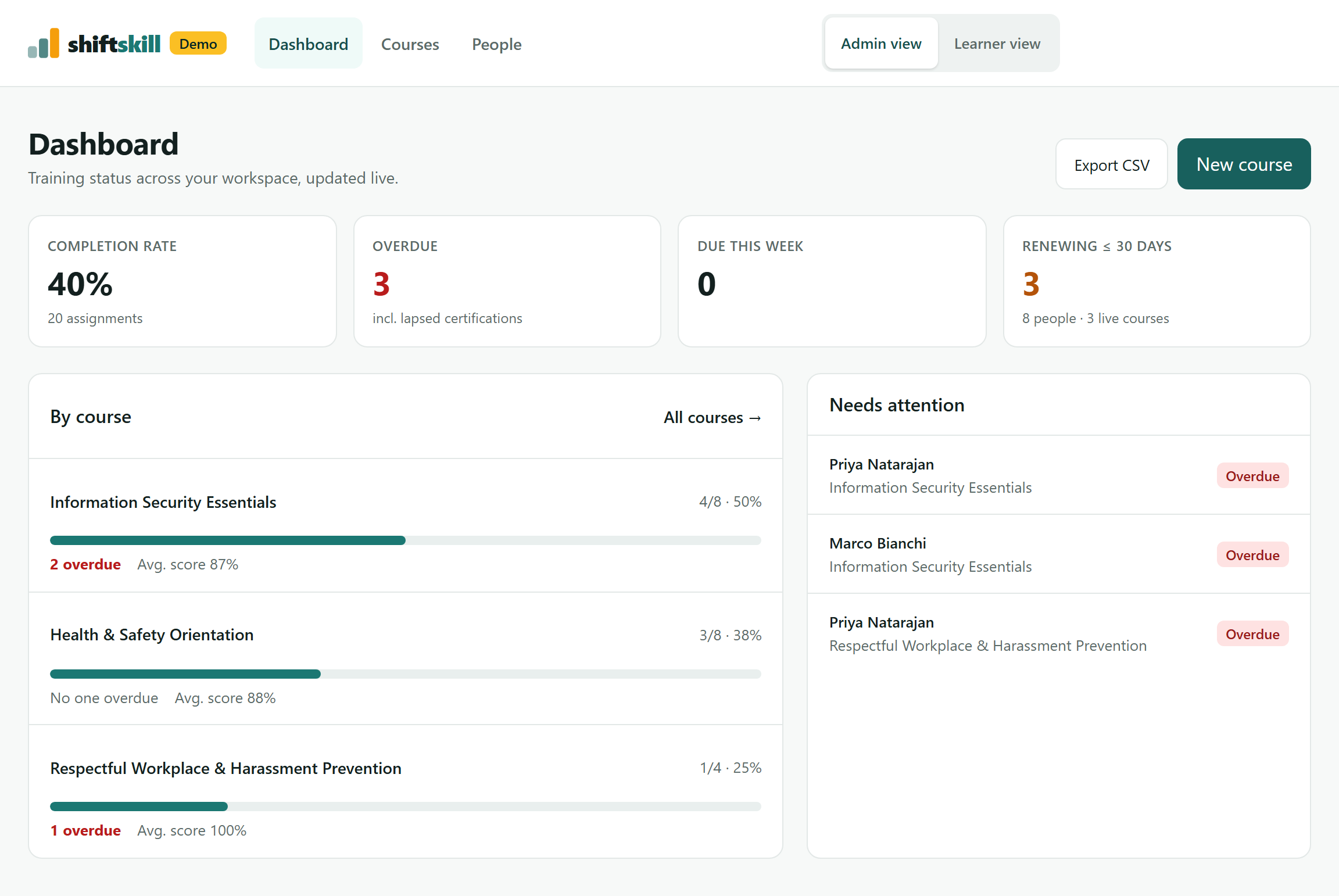Open the People tab
This screenshot has width=1339, height=896.
(x=496, y=44)
